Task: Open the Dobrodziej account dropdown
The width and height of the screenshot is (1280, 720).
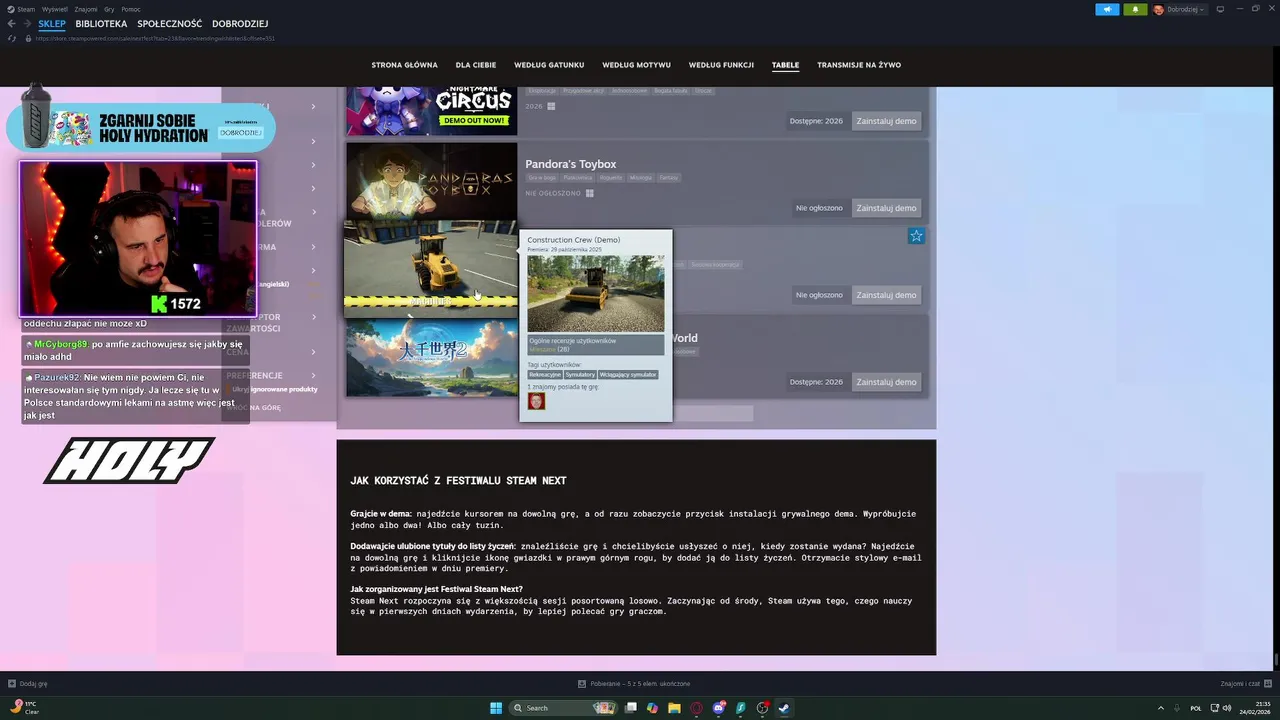Action: (1179, 9)
